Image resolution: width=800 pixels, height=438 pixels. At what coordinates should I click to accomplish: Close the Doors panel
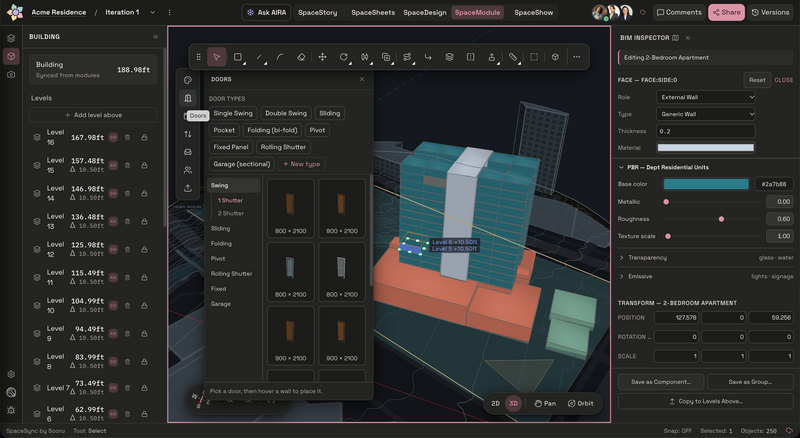(362, 79)
